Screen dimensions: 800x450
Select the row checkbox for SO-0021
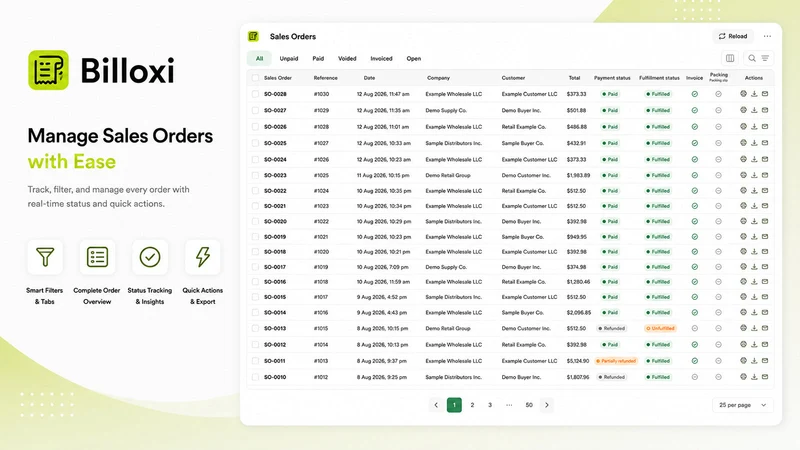tap(255, 206)
